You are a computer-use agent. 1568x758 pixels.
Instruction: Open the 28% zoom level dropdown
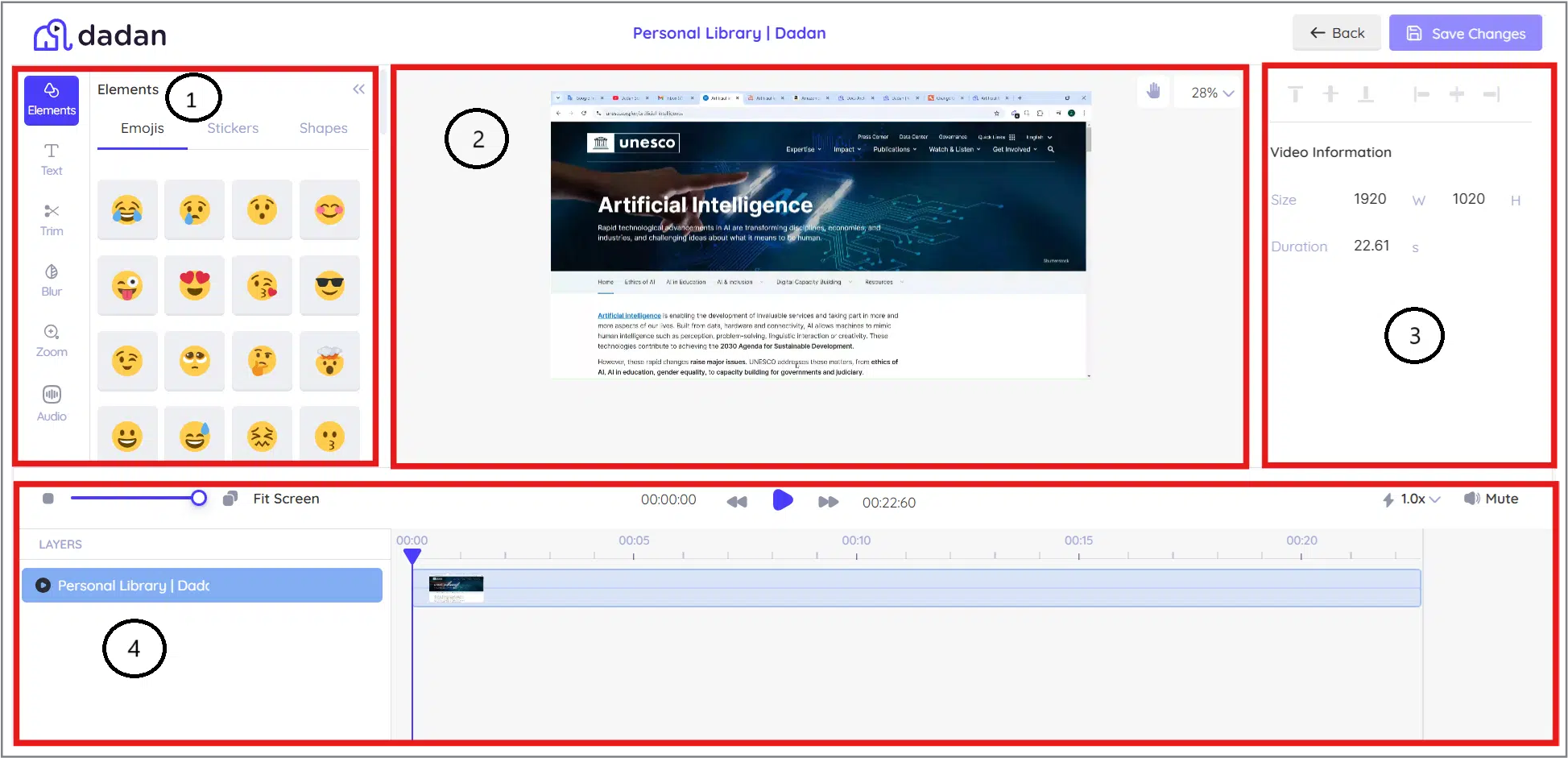[1208, 92]
